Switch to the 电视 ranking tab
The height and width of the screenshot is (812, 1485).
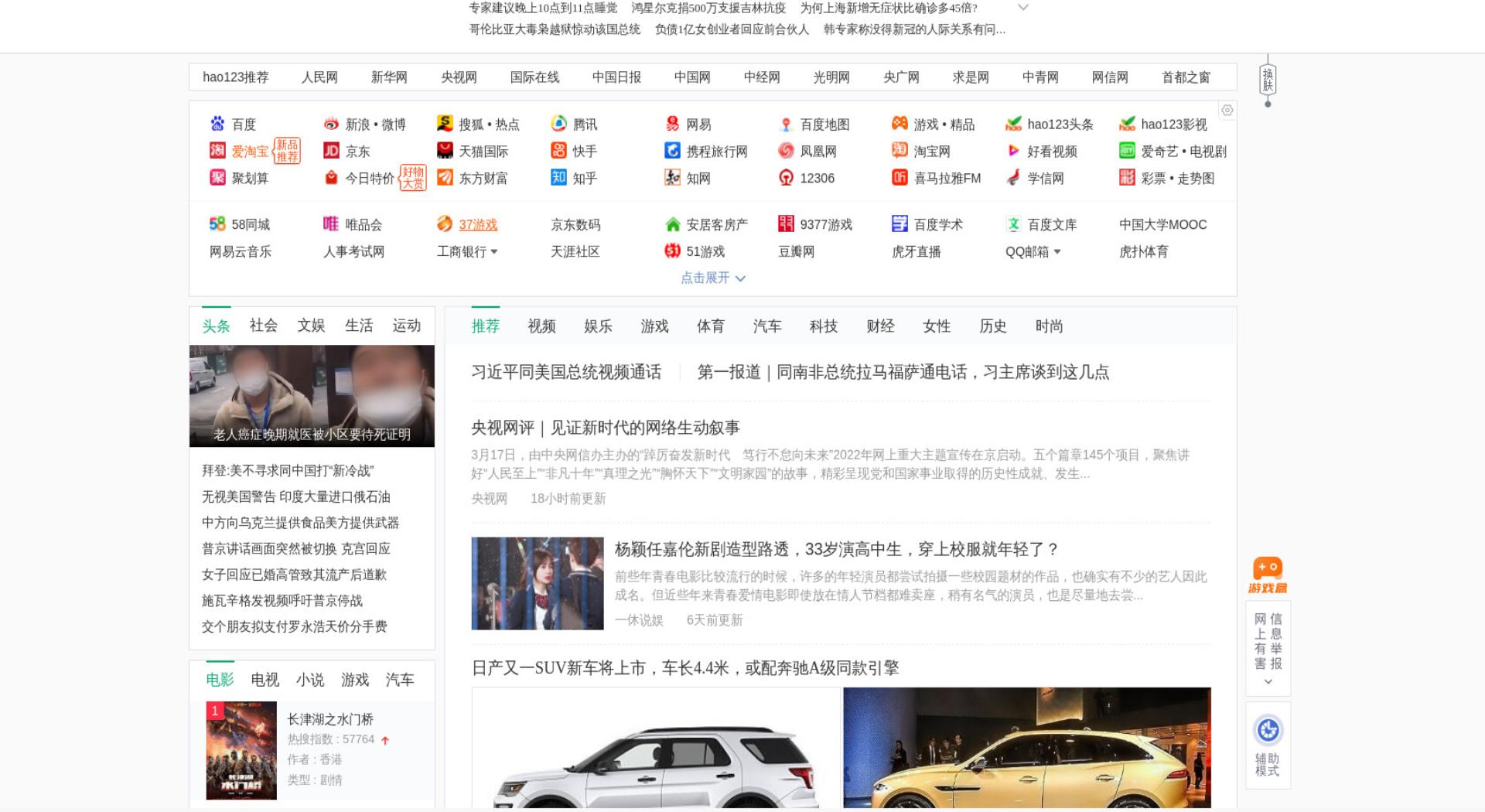[265, 680]
